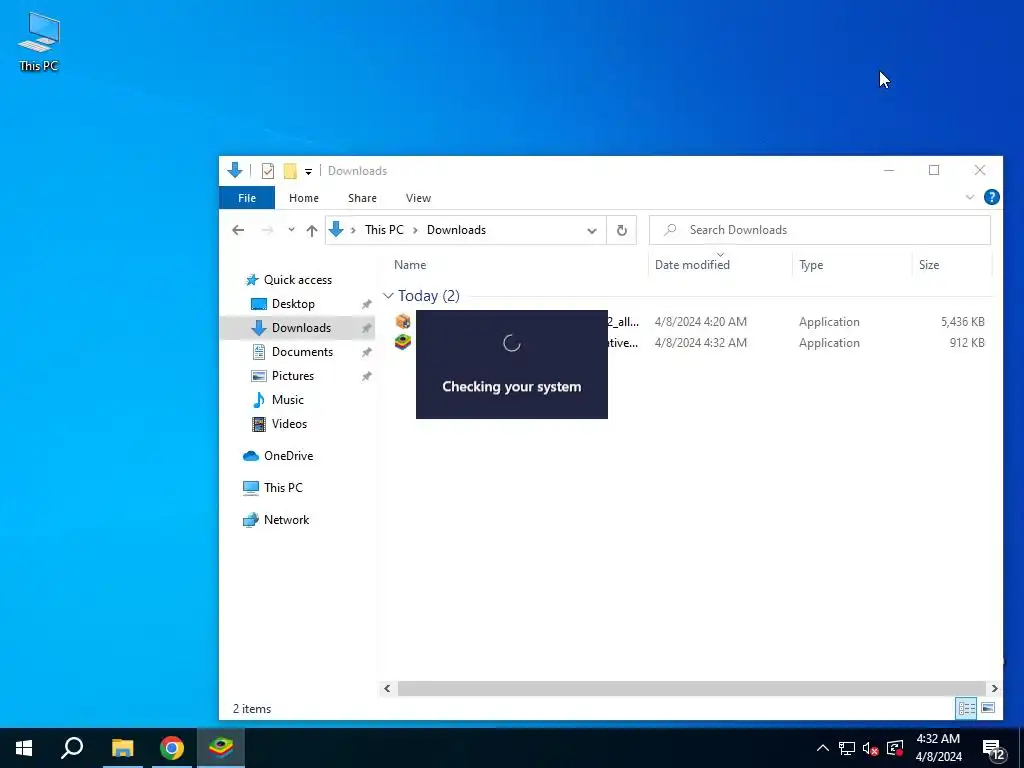
Task: Open taskbar Search
Action: (x=72, y=748)
